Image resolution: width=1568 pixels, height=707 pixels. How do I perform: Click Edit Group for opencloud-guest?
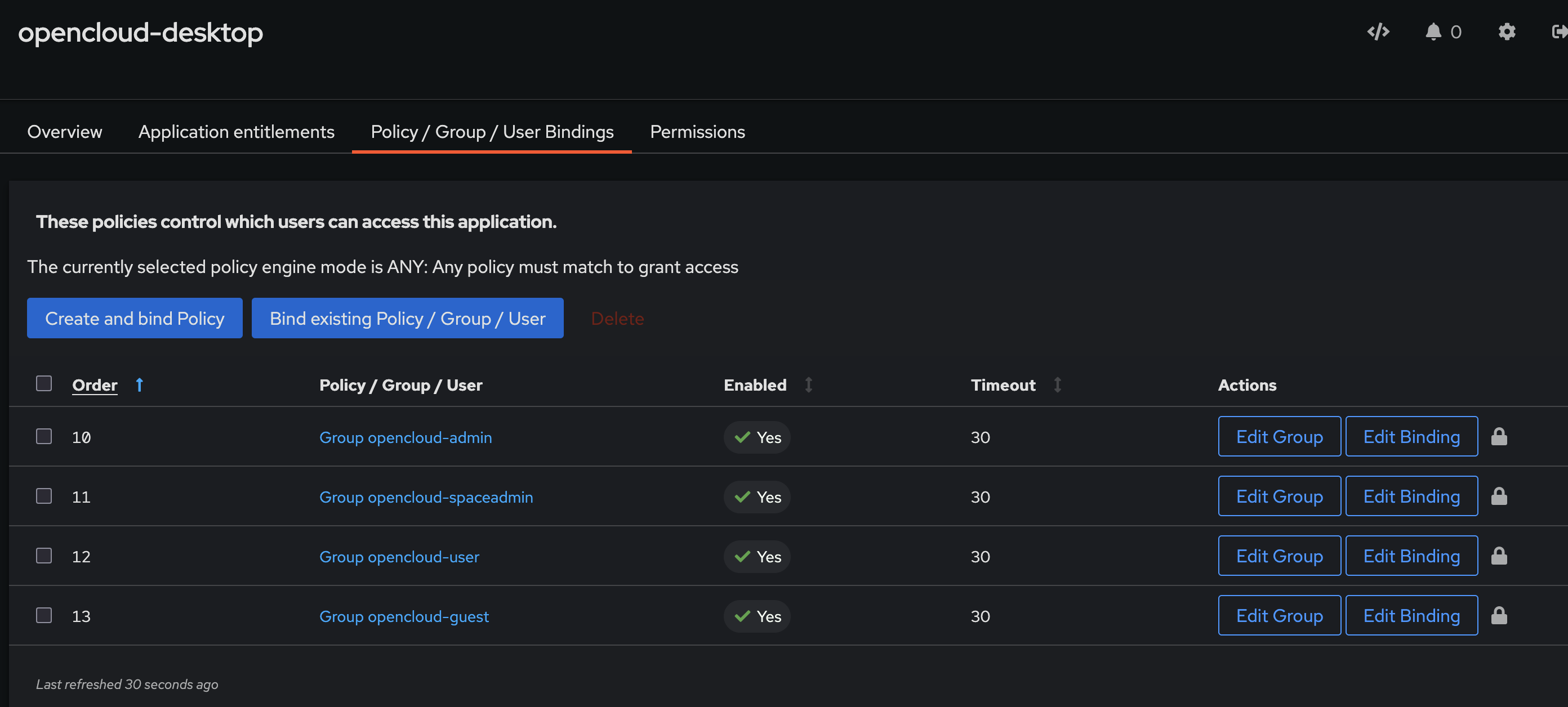pyautogui.click(x=1280, y=615)
